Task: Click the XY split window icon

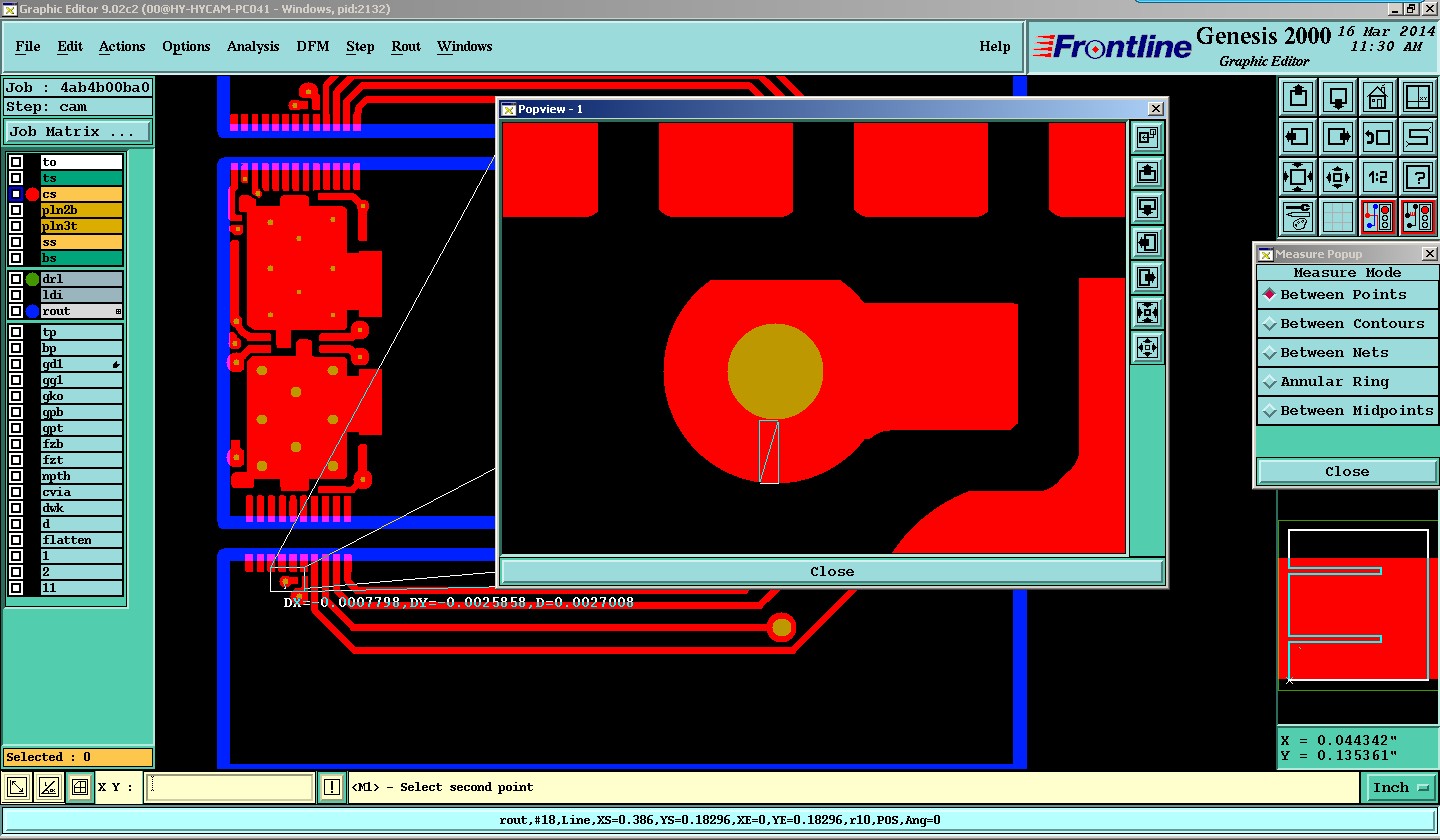Action: click(x=1418, y=97)
